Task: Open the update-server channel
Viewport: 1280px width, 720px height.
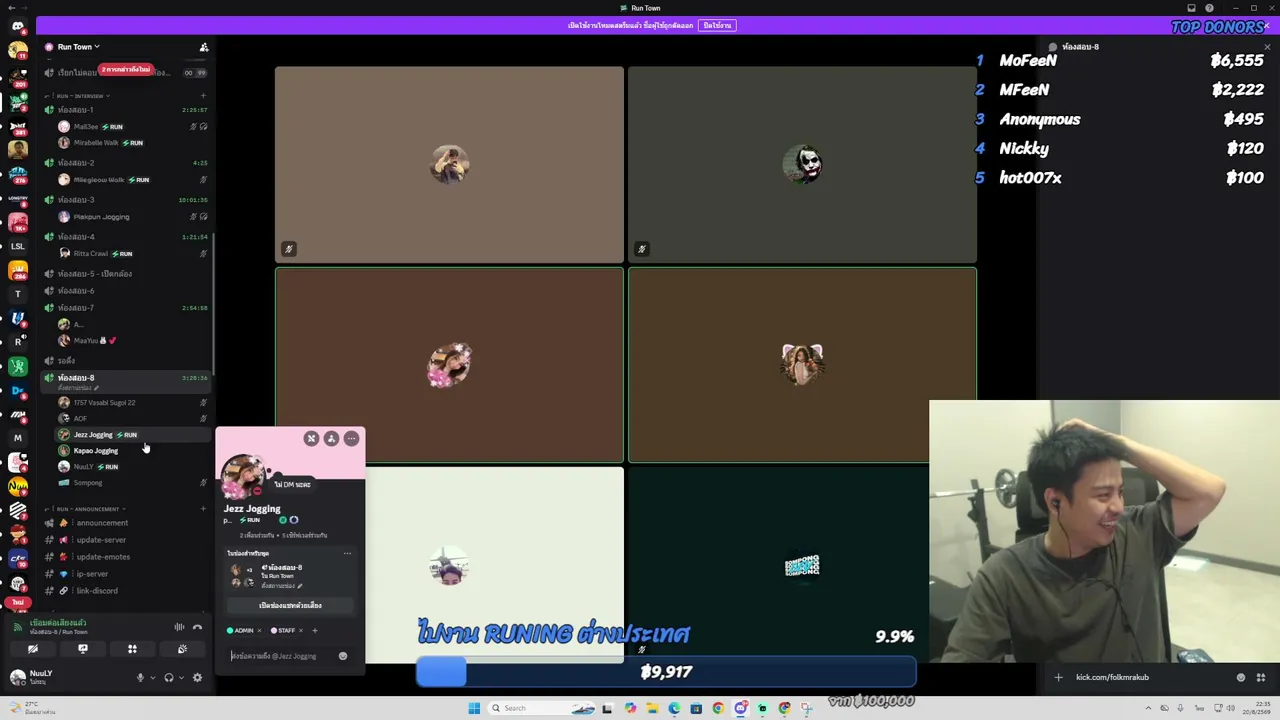Action: (125, 540)
